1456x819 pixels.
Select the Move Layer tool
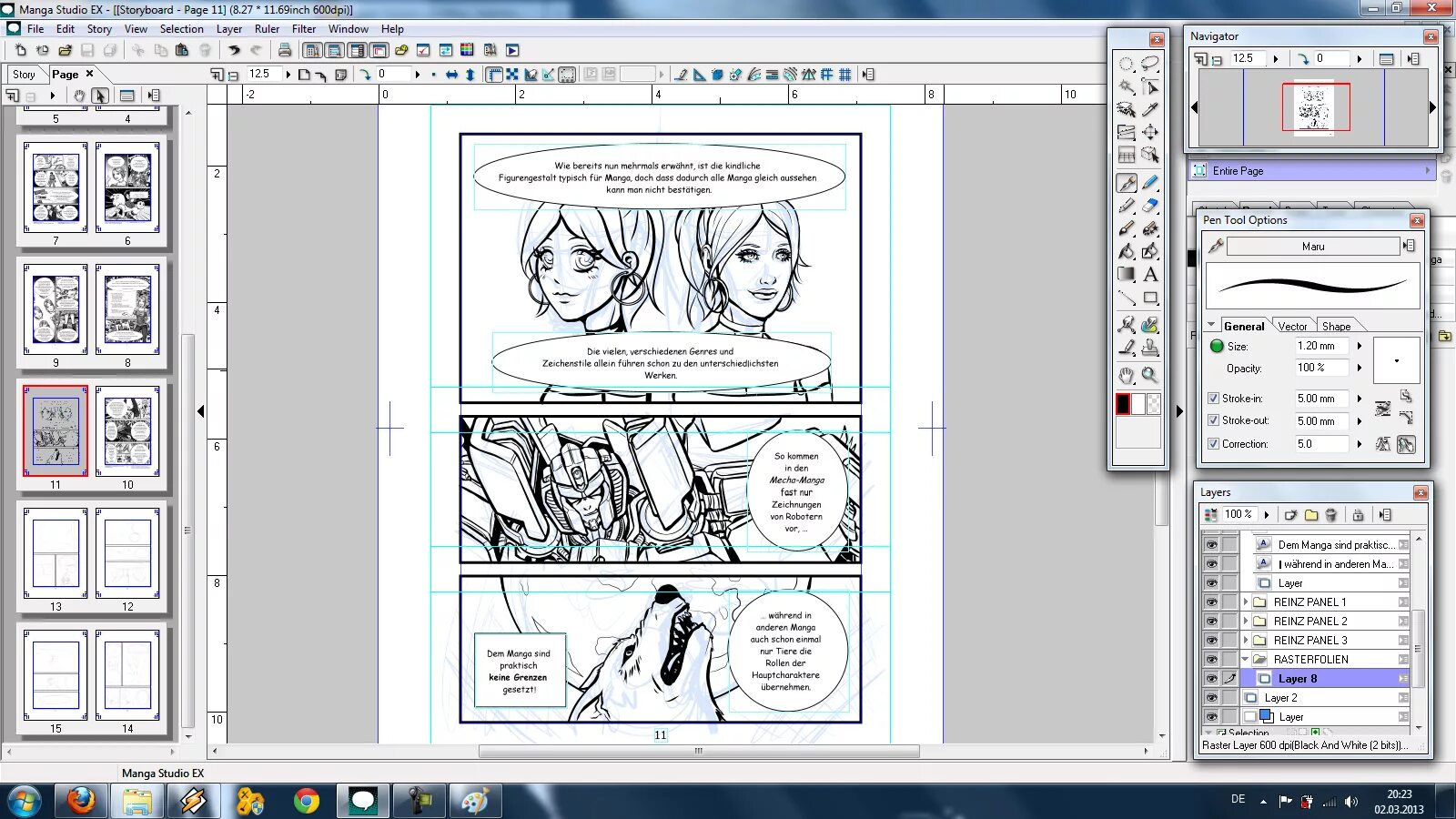click(x=1150, y=132)
